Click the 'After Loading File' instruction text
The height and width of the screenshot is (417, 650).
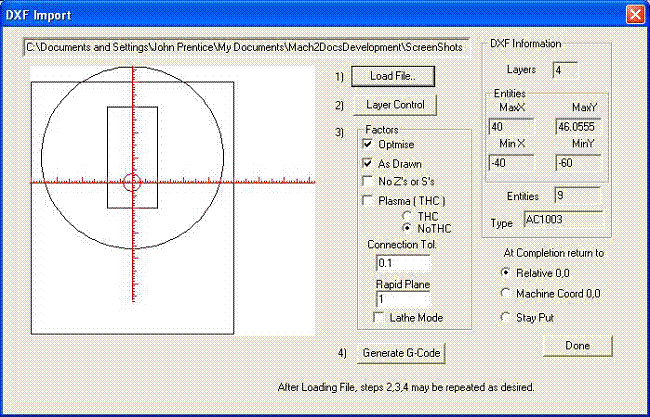click(x=406, y=388)
